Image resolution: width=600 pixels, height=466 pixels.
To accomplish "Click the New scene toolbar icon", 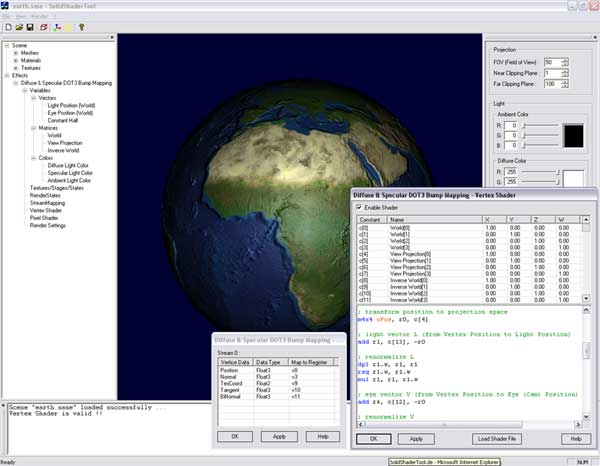I will 8,27.
